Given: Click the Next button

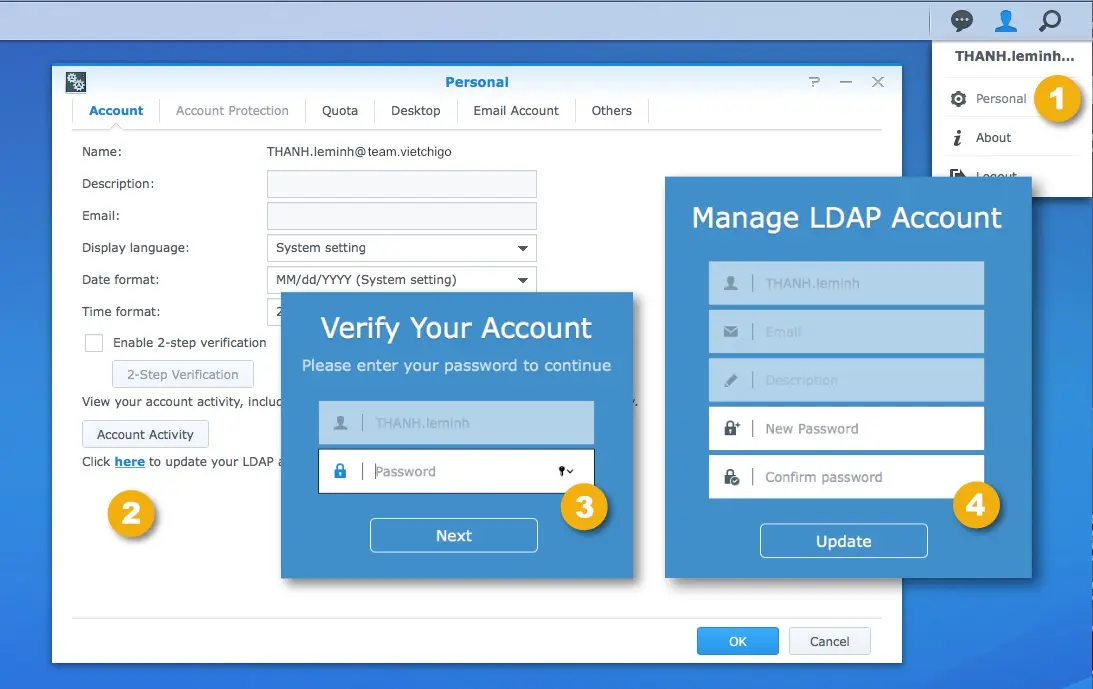Looking at the screenshot, I should (x=454, y=536).
